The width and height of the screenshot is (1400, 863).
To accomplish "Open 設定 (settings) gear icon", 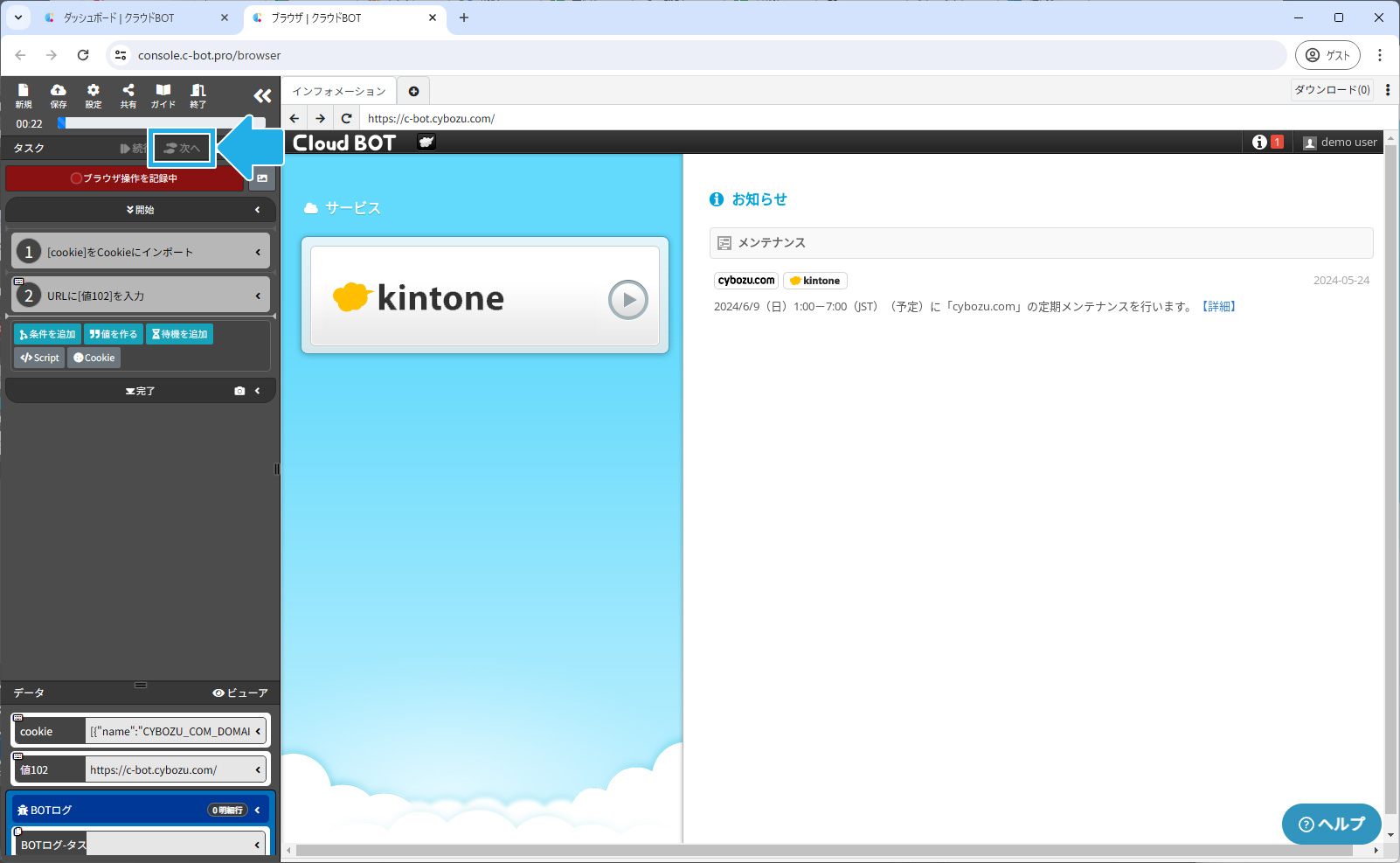I will (94, 95).
